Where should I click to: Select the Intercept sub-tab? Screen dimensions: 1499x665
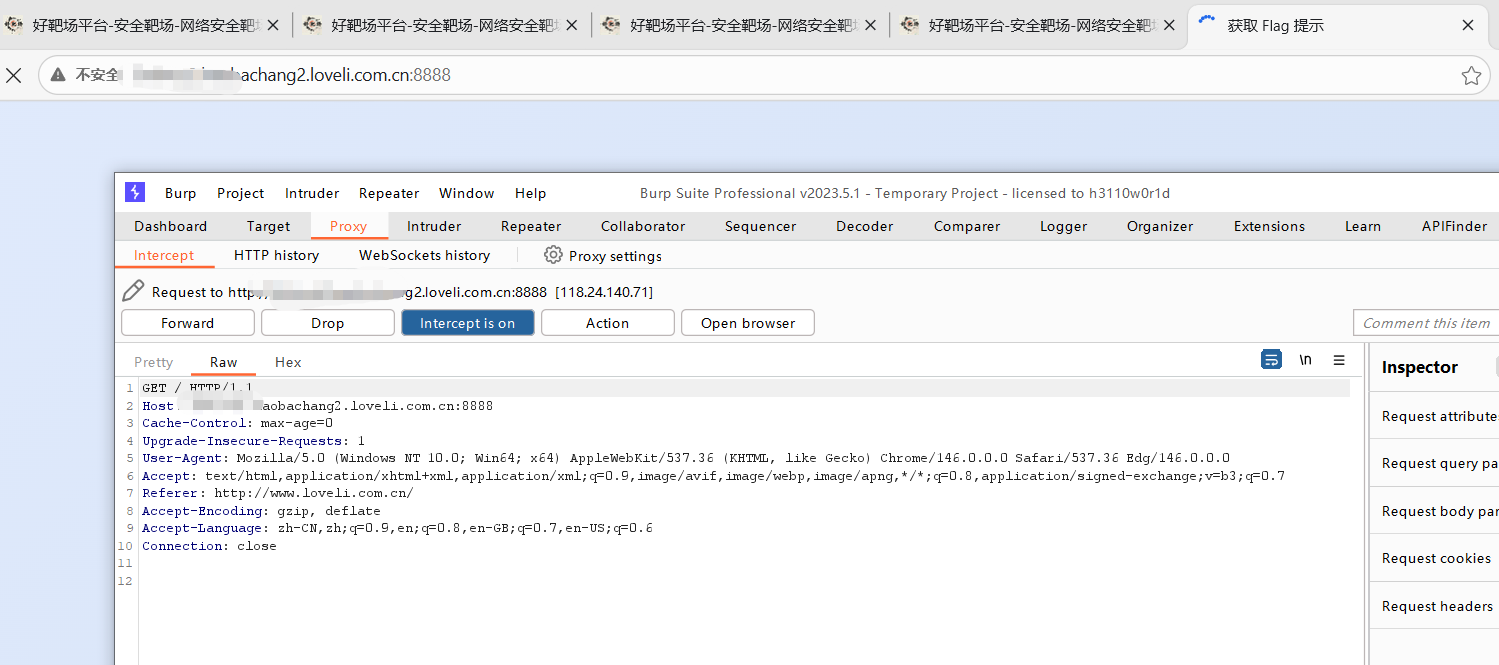[x=164, y=255]
